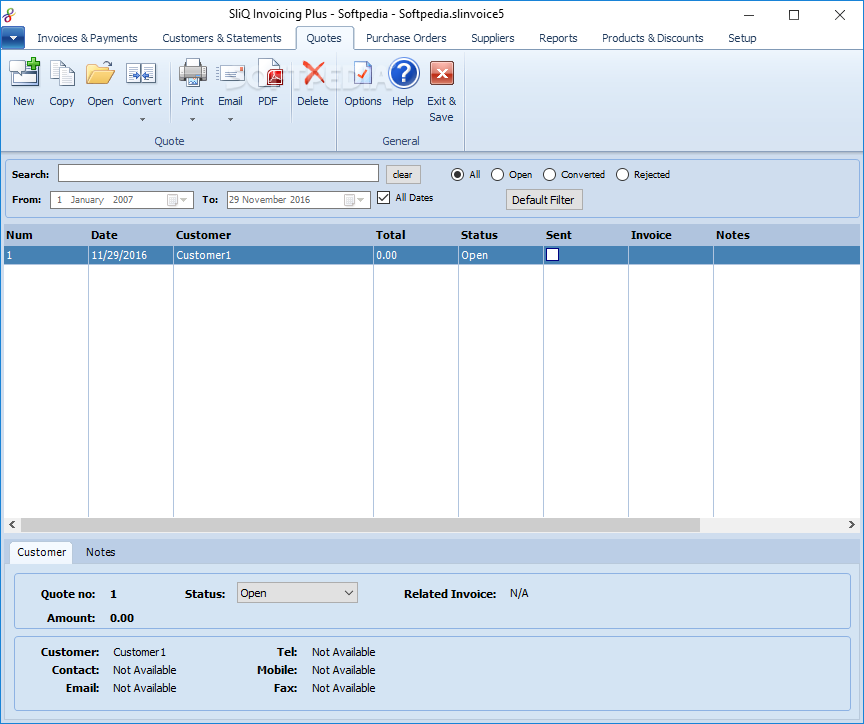Click the Open quote folder icon
This screenshot has width=864, height=724.
(x=100, y=76)
